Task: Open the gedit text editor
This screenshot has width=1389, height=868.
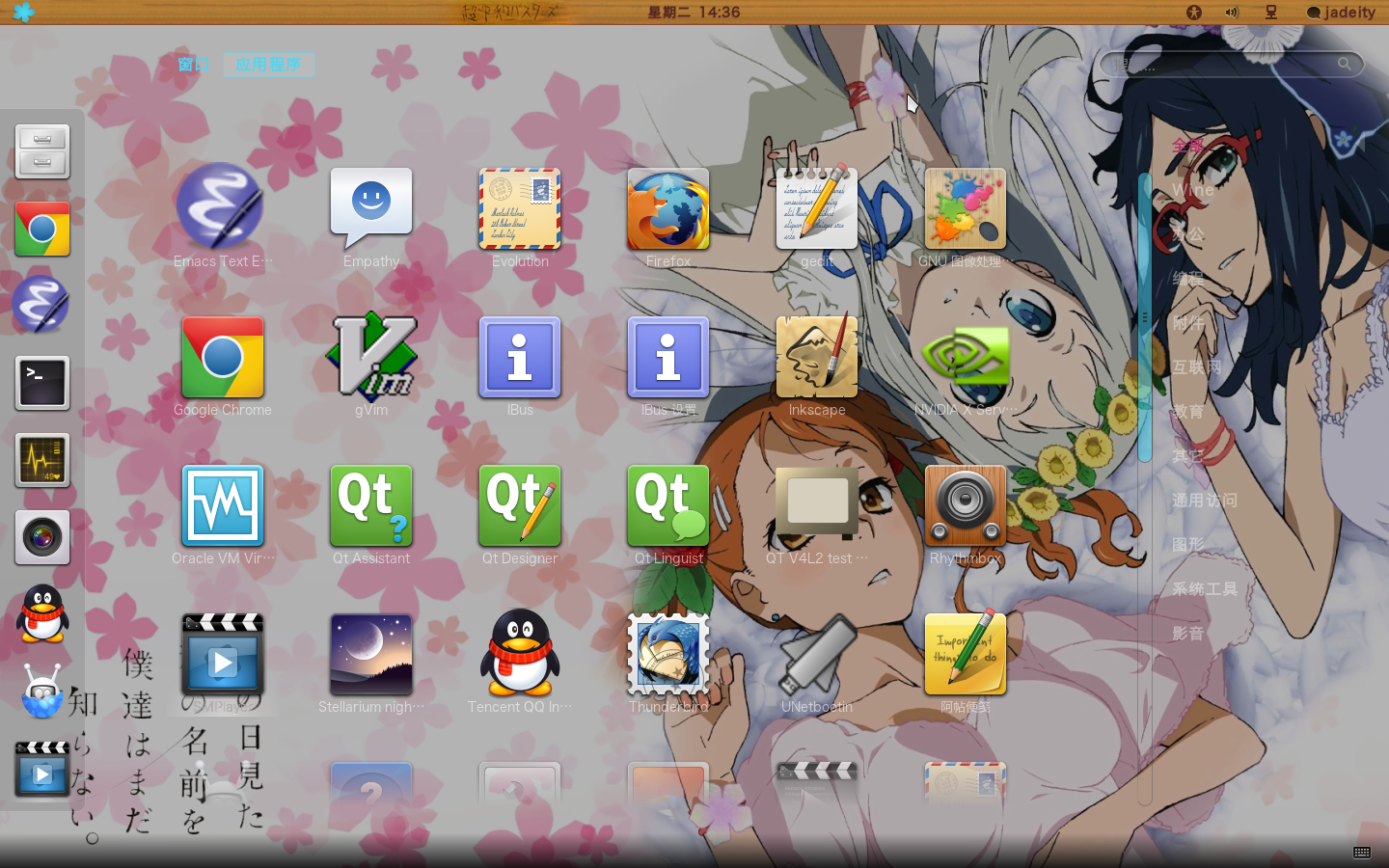Action: pos(817,216)
